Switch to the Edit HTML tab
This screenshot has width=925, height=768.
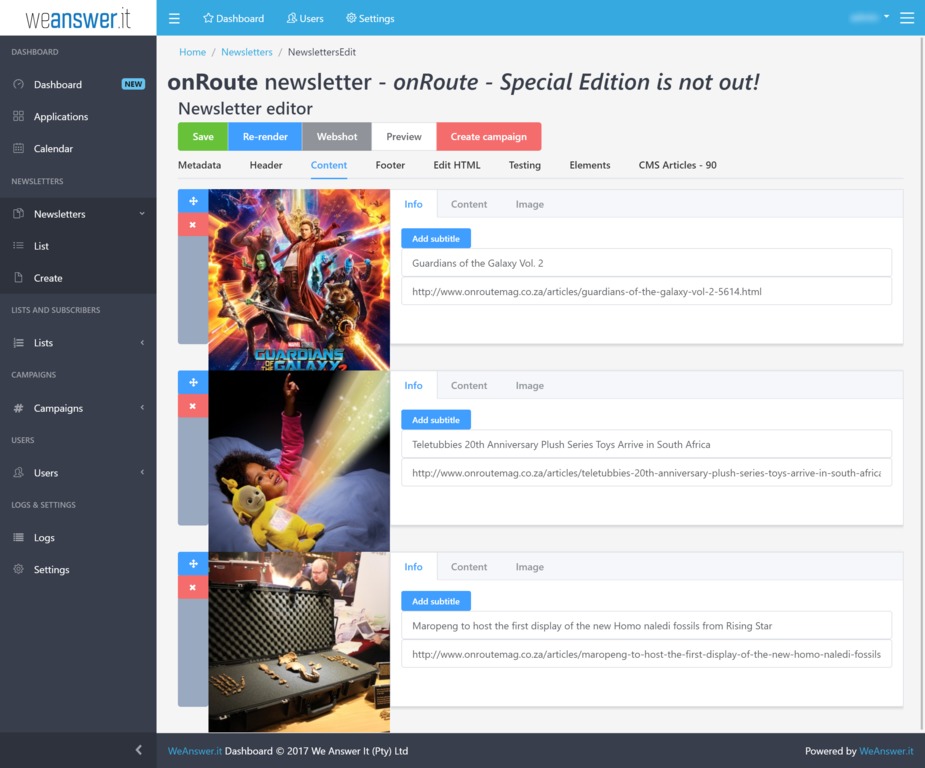pos(456,165)
